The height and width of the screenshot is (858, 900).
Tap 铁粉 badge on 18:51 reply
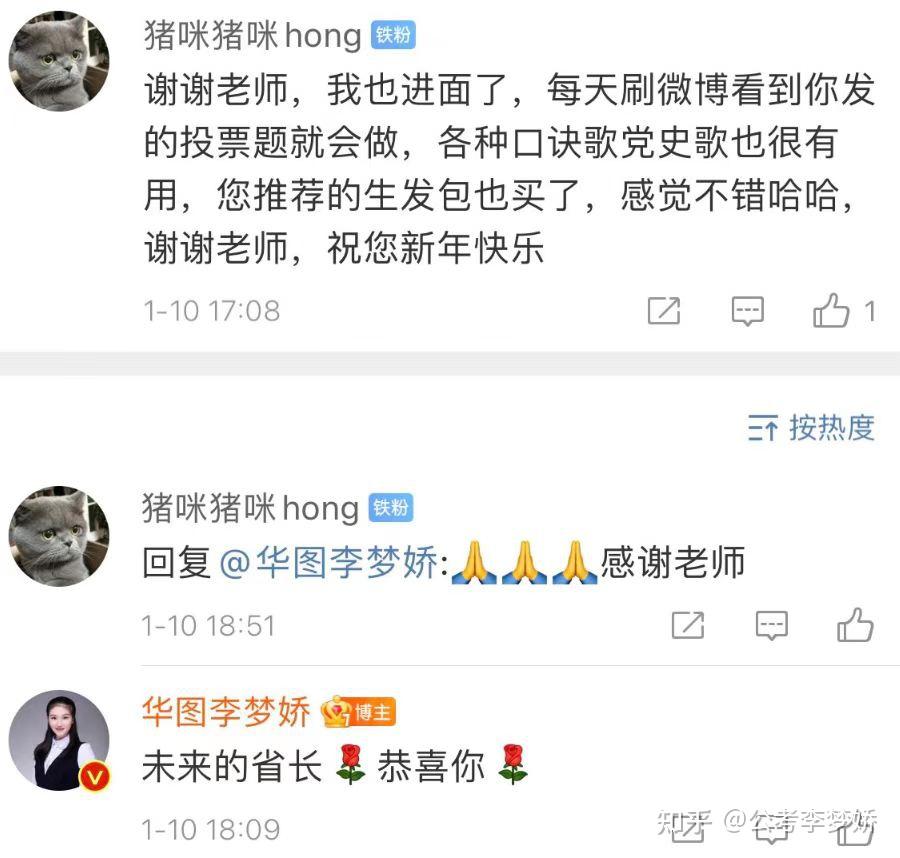[x=391, y=508]
